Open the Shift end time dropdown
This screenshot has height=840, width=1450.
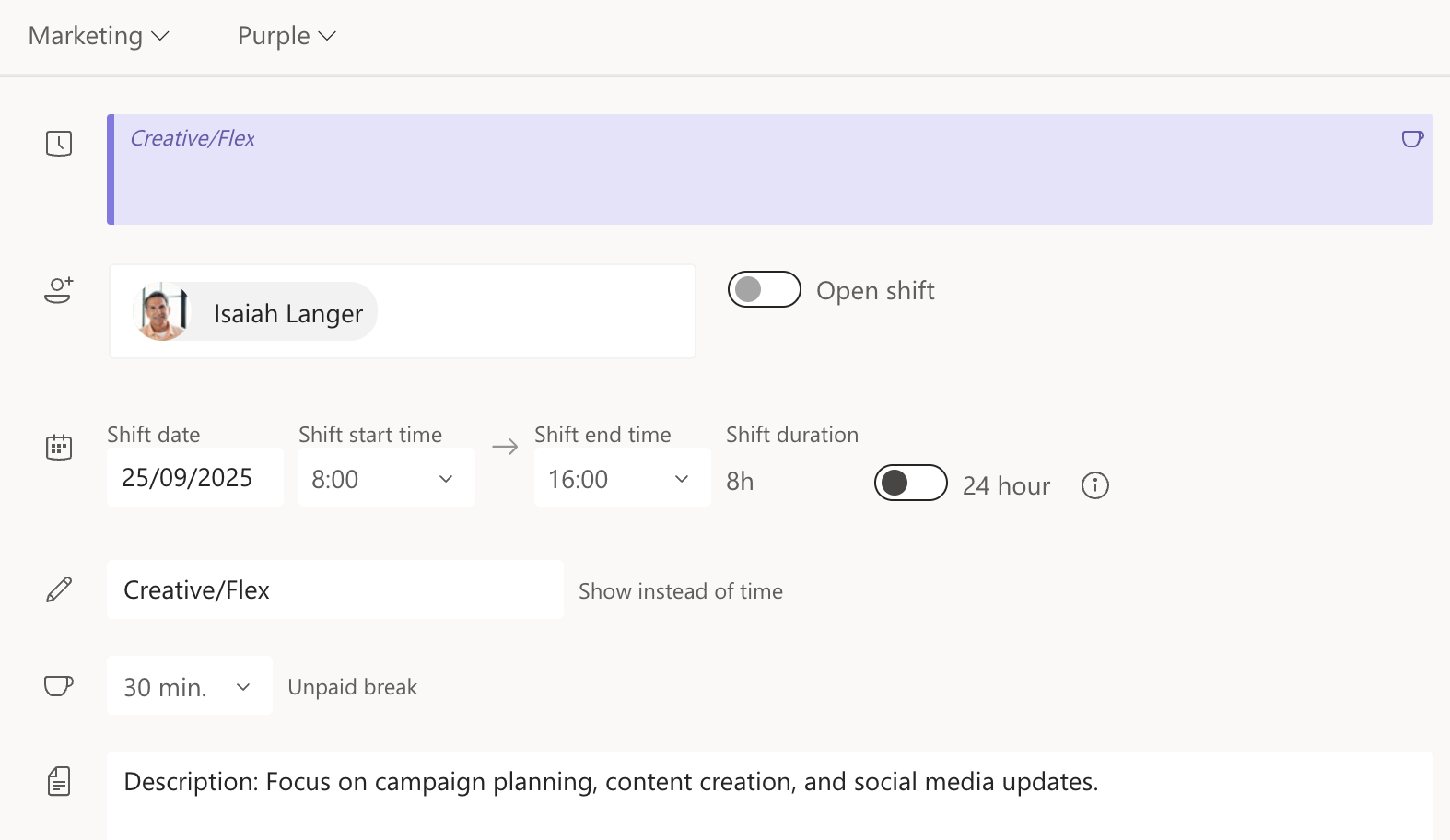622,478
